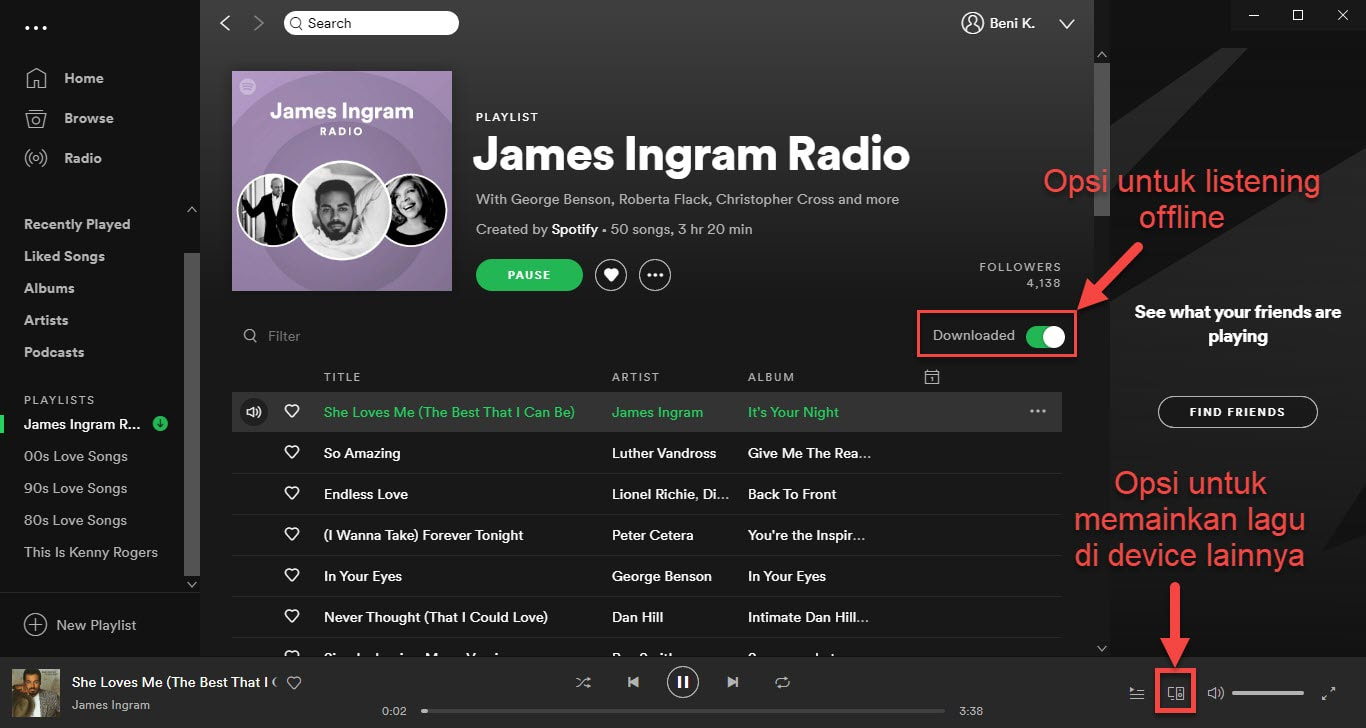The height and width of the screenshot is (728, 1366).
Task: Click the user profile avatar icon
Action: click(x=972, y=23)
